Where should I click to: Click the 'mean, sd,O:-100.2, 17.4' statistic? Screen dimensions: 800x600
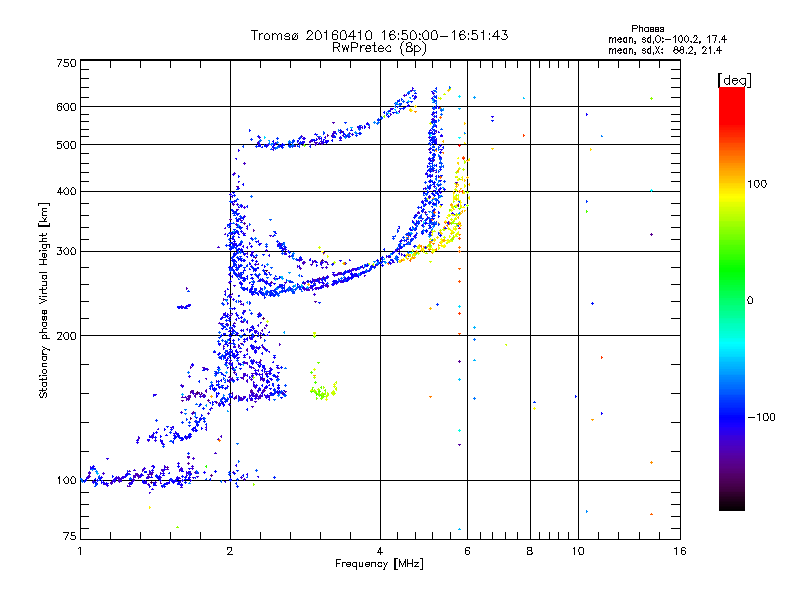pyautogui.click(x=667, y=39)
